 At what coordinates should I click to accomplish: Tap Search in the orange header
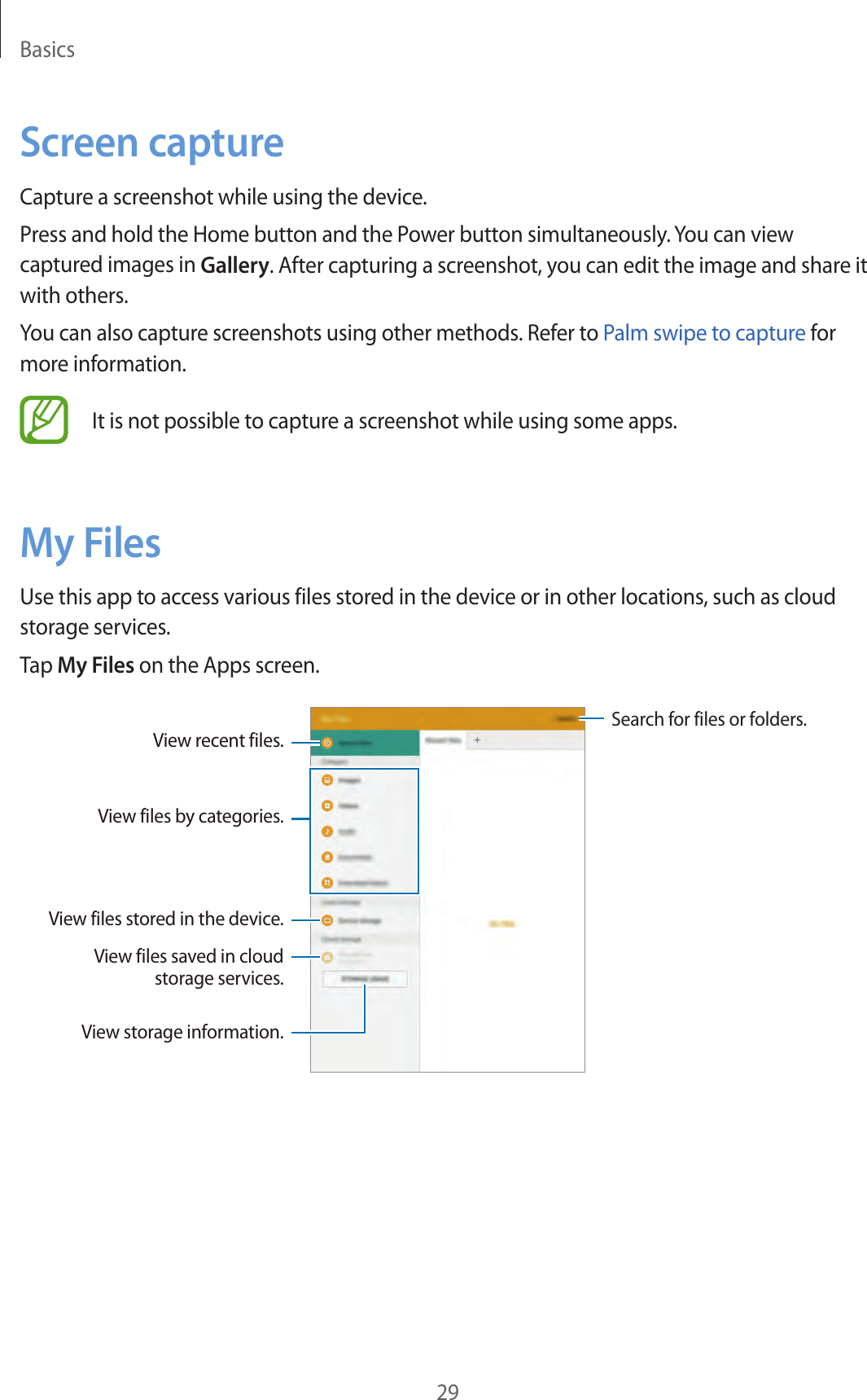[x=565, y=718]
